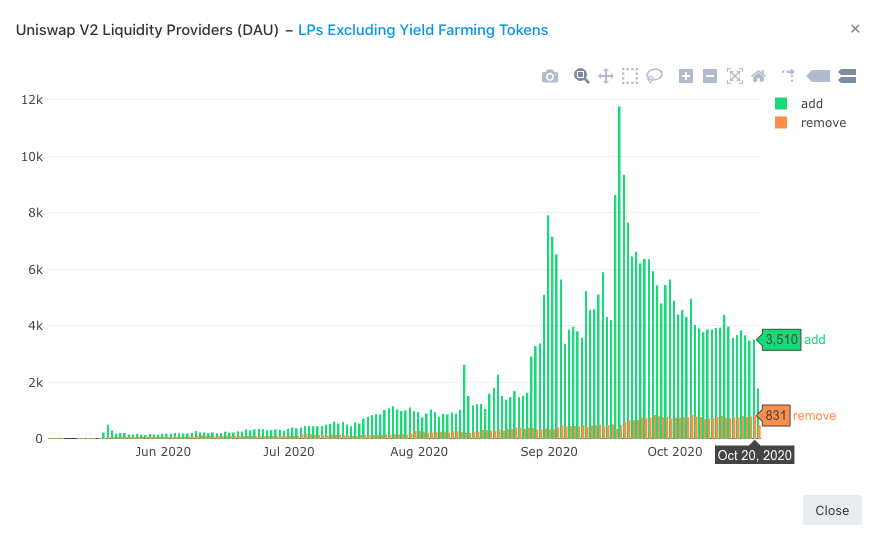Image resolution: width=882 pixels, height=534 pixels.
Task: Reset axes with the home icon
Action: coord(759,76)
